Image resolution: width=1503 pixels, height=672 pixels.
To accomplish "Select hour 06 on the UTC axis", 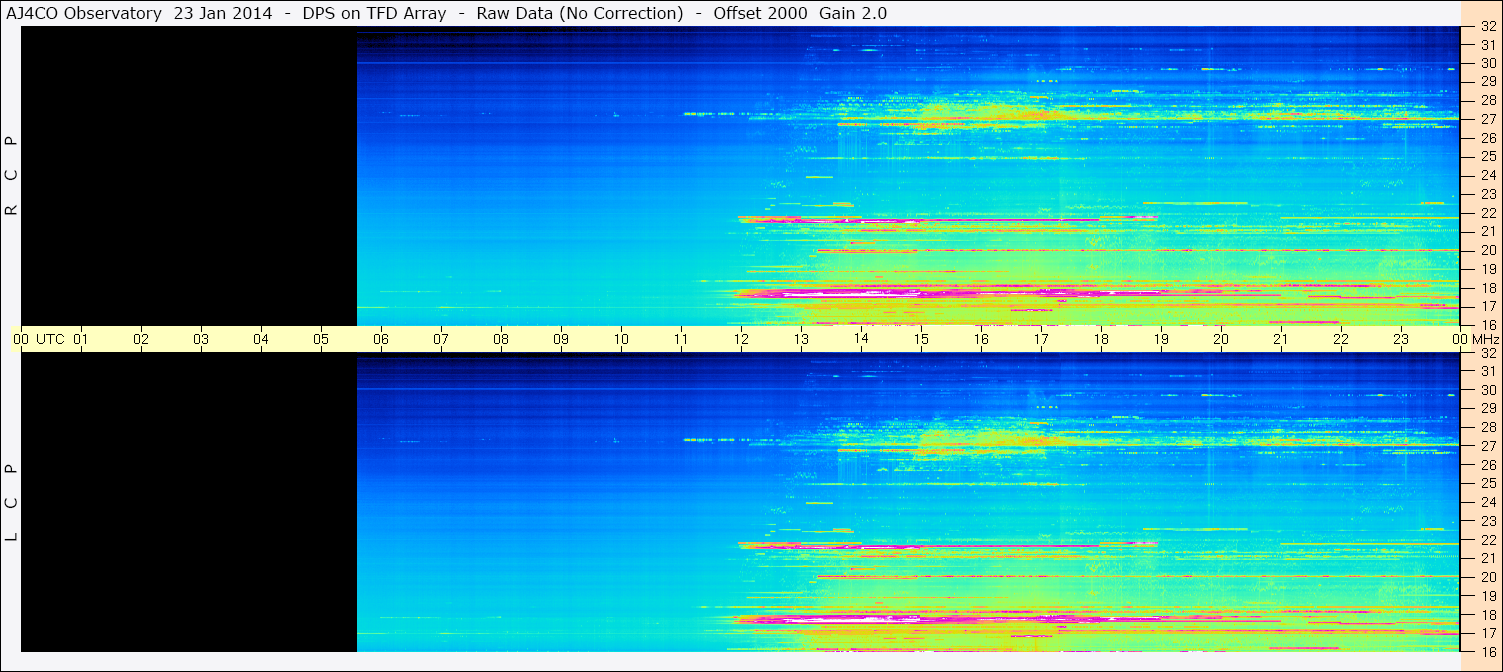I will 381,339.
